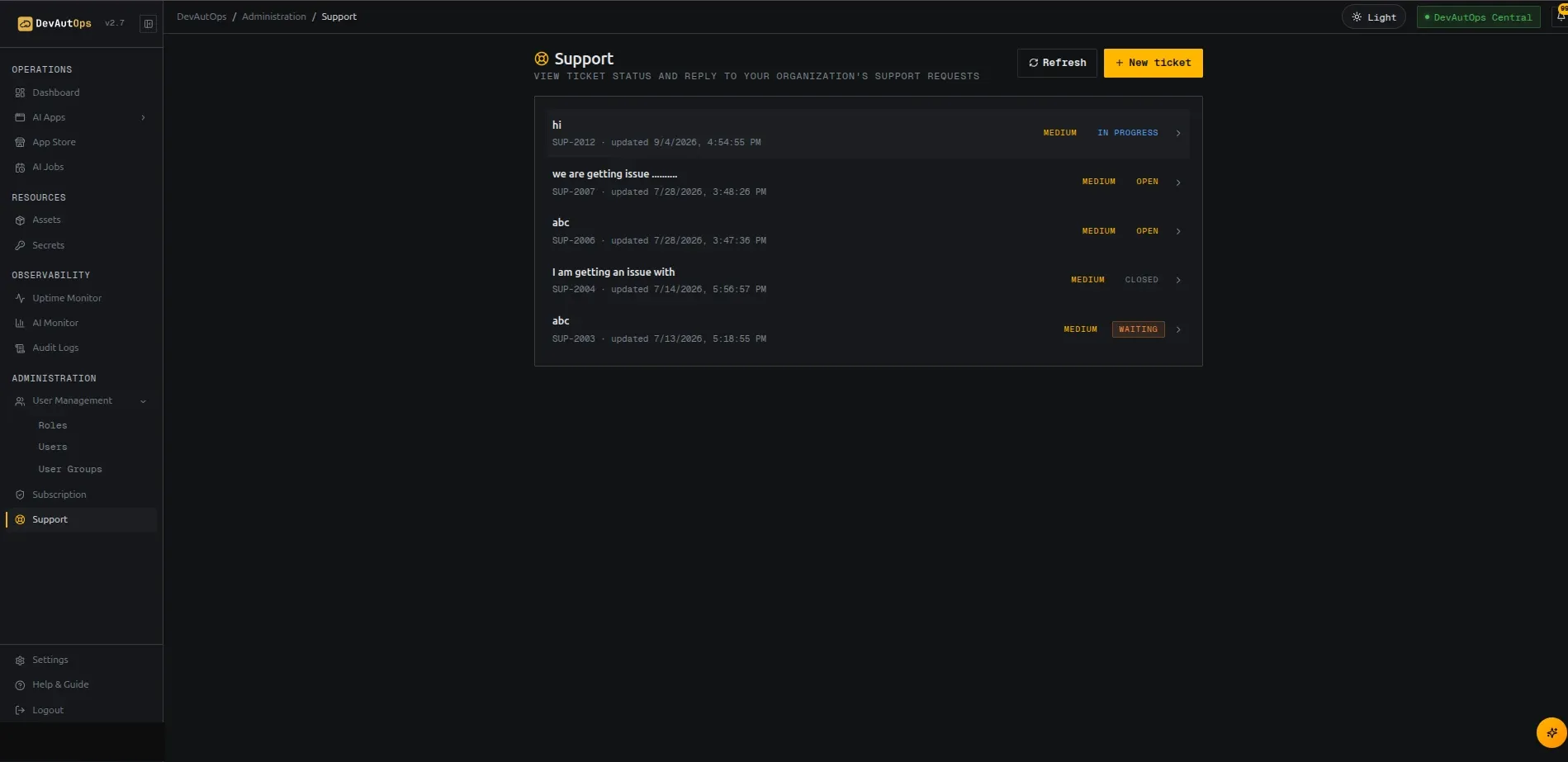1568x762 pixels.
Task: Click the AI Monitor chart icon
Action: (20, 323)
